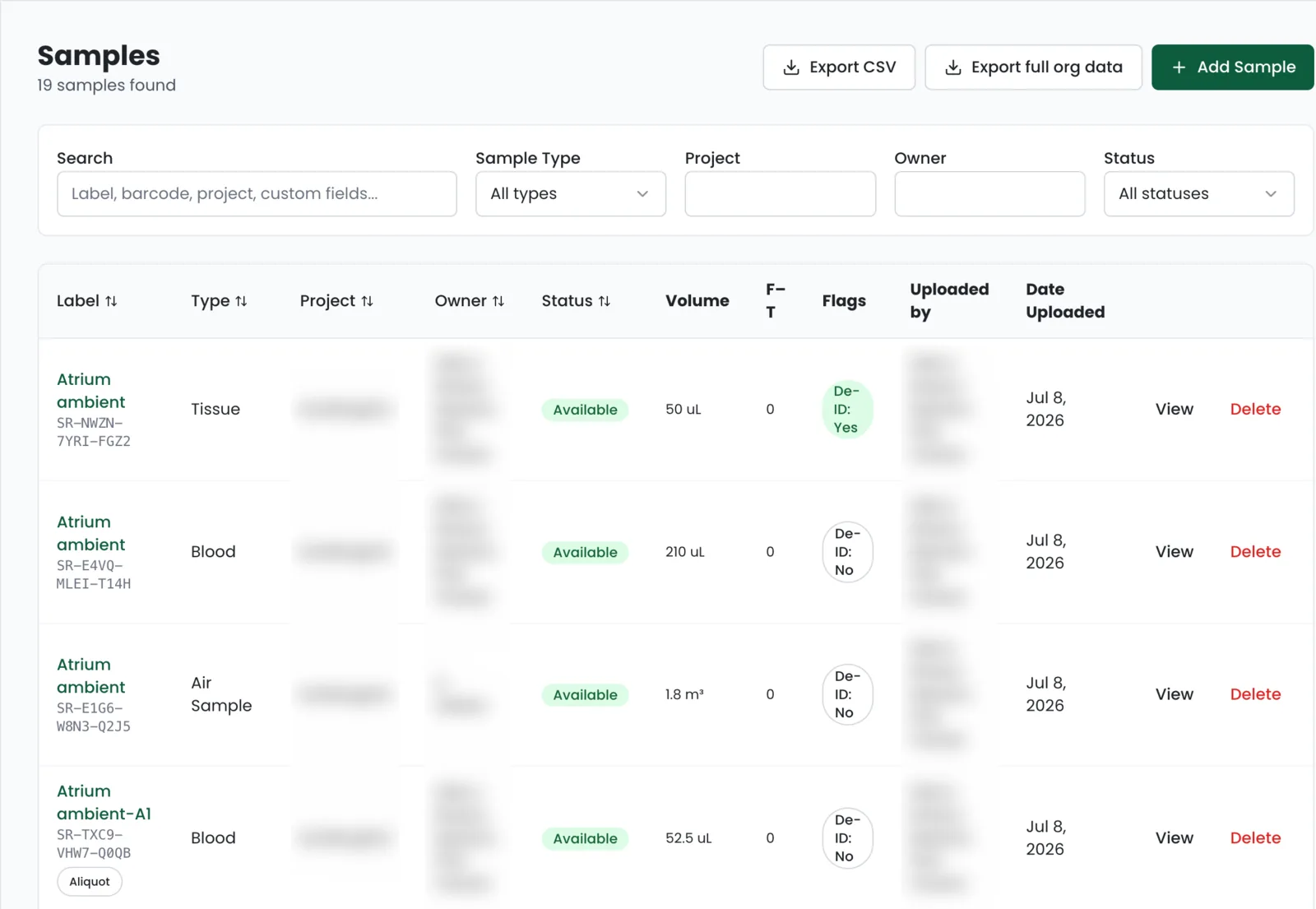This screenshot has width=1316, height=909.
Task: Click the Volume column header
Action: click(x=697, y=301)
